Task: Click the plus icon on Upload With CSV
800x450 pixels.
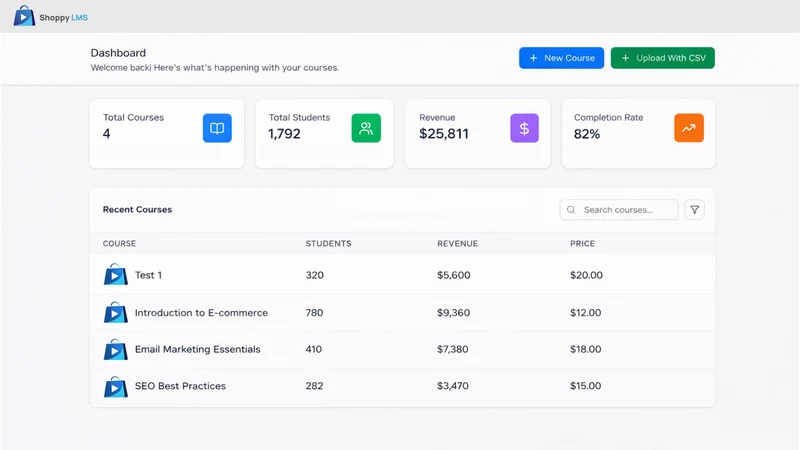Action: coord(625,58)
